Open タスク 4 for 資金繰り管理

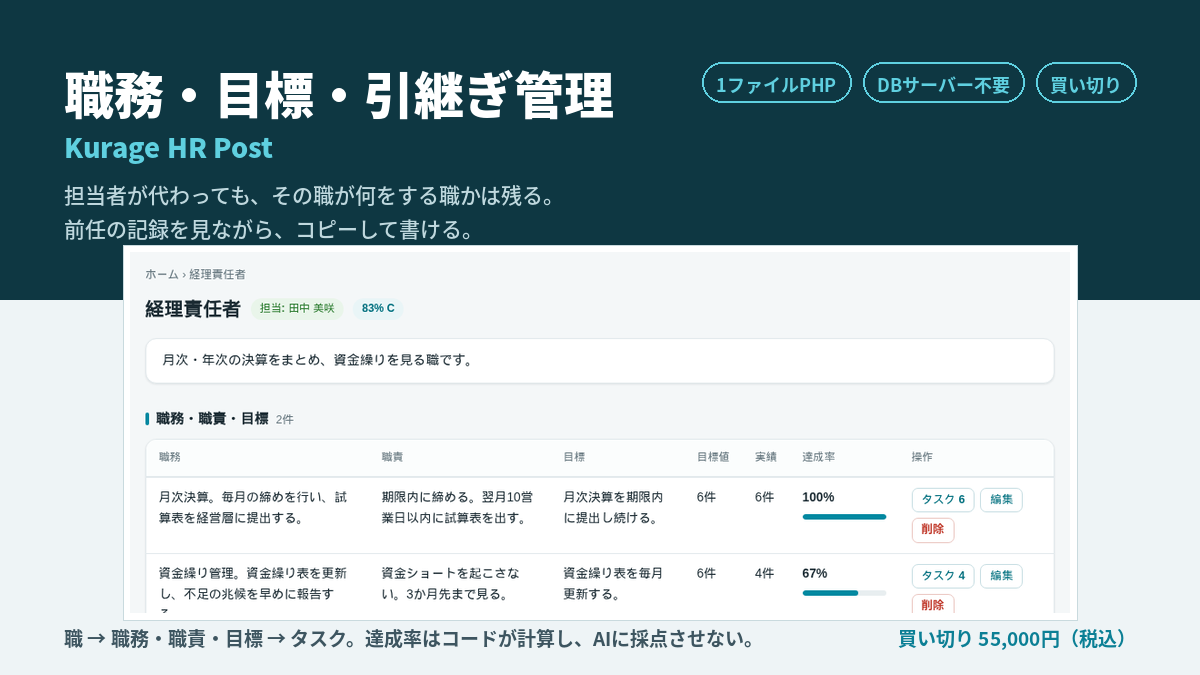point(943,575)
